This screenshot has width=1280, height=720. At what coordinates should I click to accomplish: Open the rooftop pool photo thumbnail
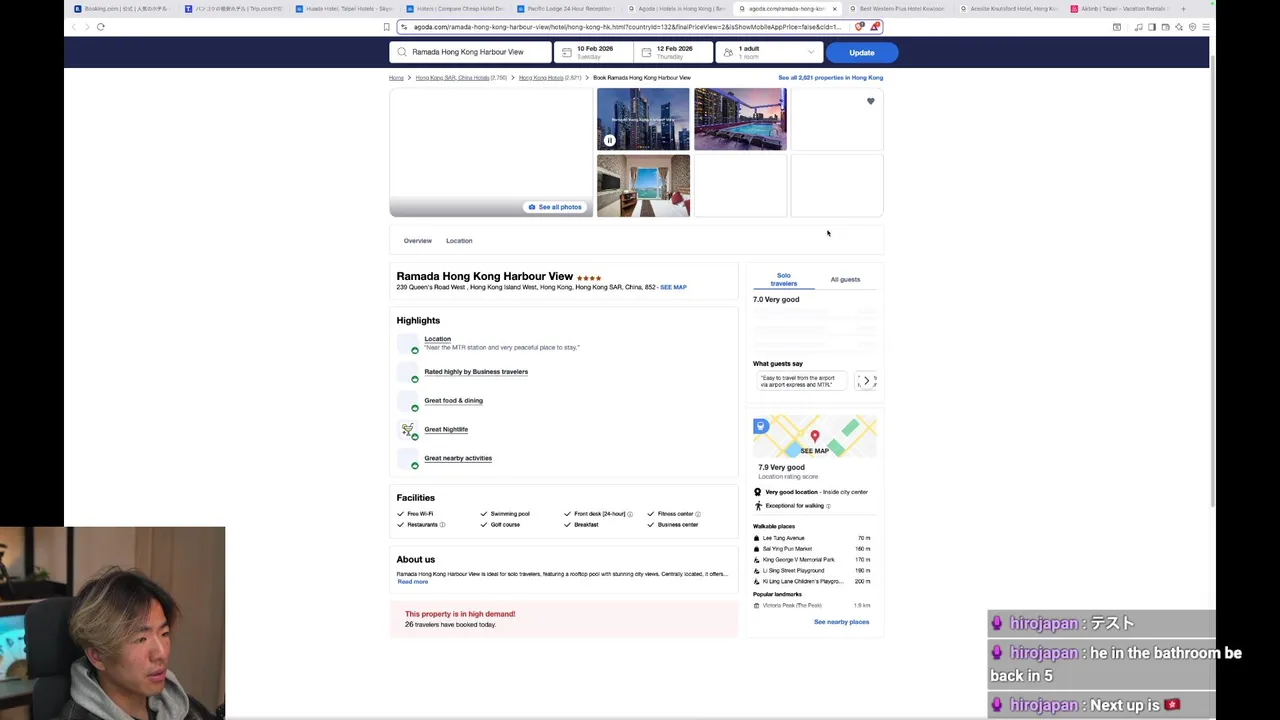click(740, 119)
